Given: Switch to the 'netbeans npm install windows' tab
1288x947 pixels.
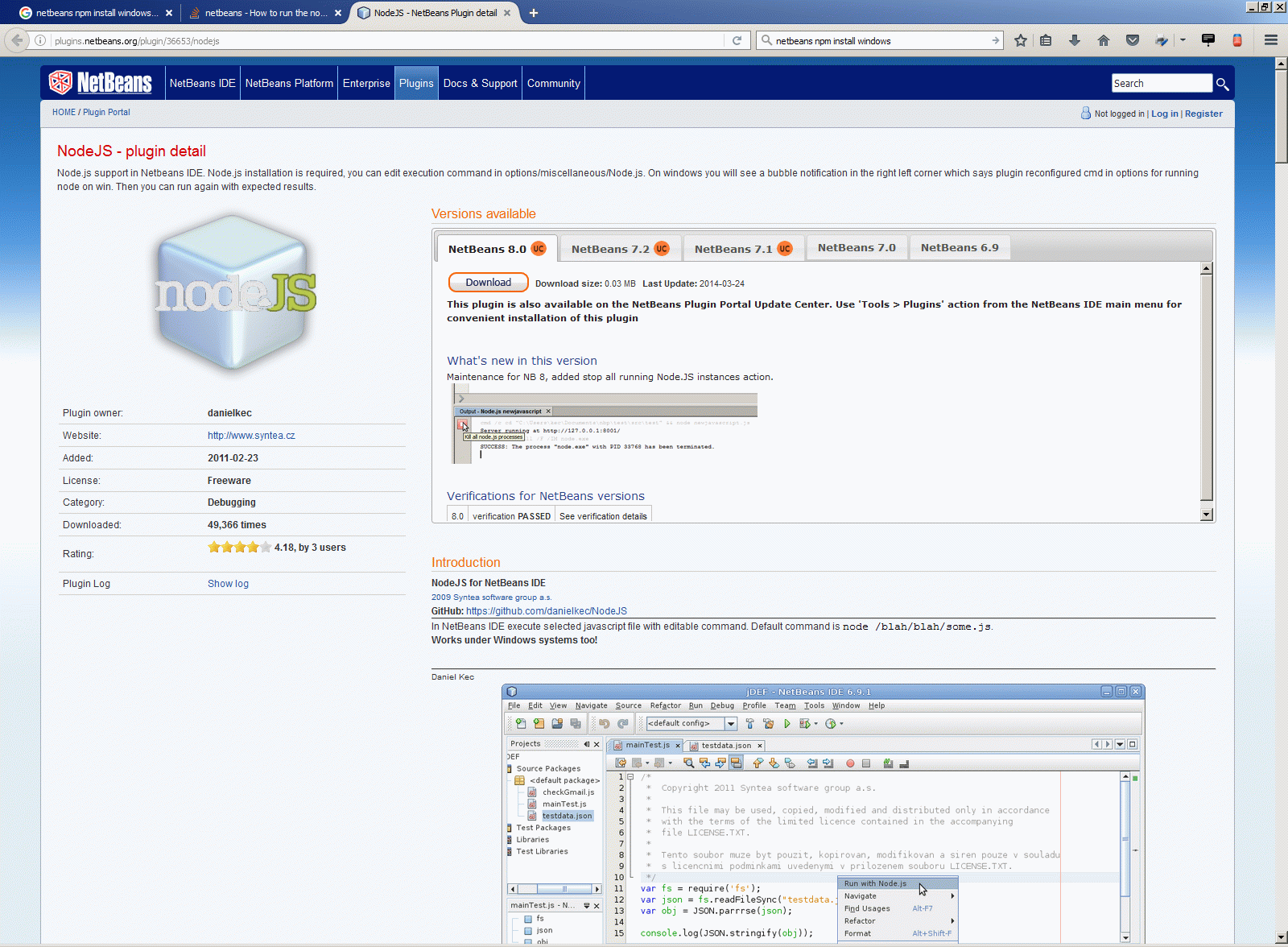Looking at the screenshot, I should 96,13.
